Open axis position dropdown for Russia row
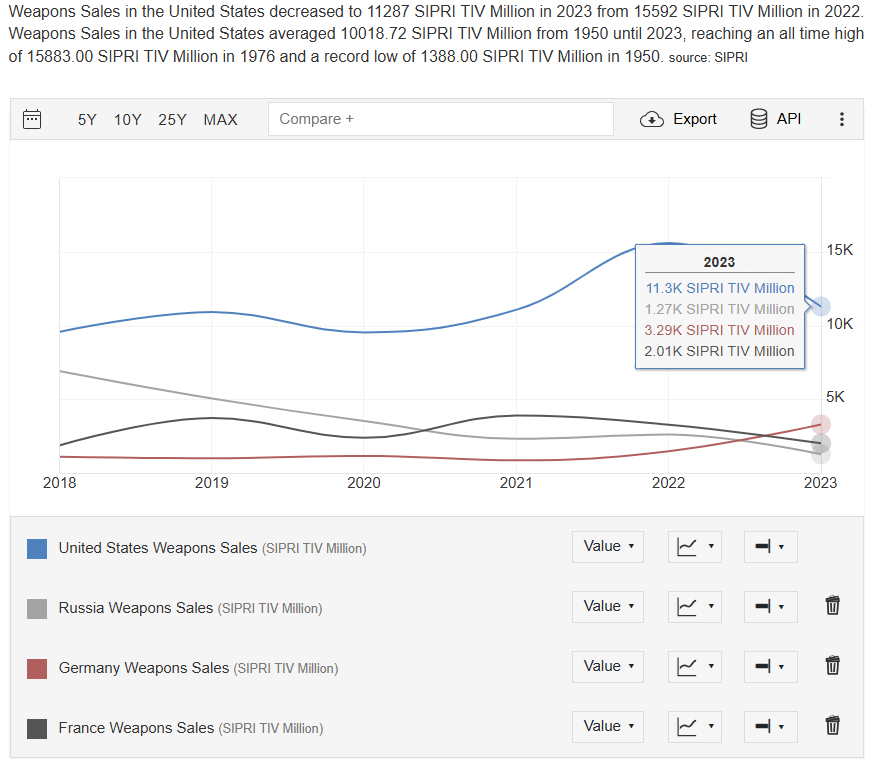Screen dimensions: 874x765 770,607
